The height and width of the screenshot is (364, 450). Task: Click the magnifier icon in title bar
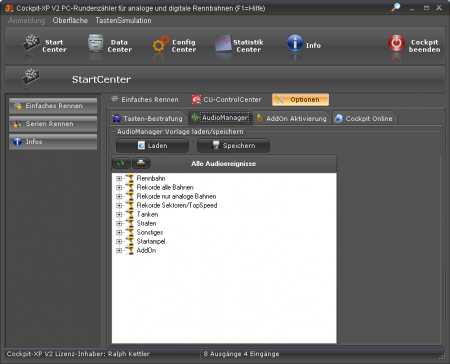(396, 7)
